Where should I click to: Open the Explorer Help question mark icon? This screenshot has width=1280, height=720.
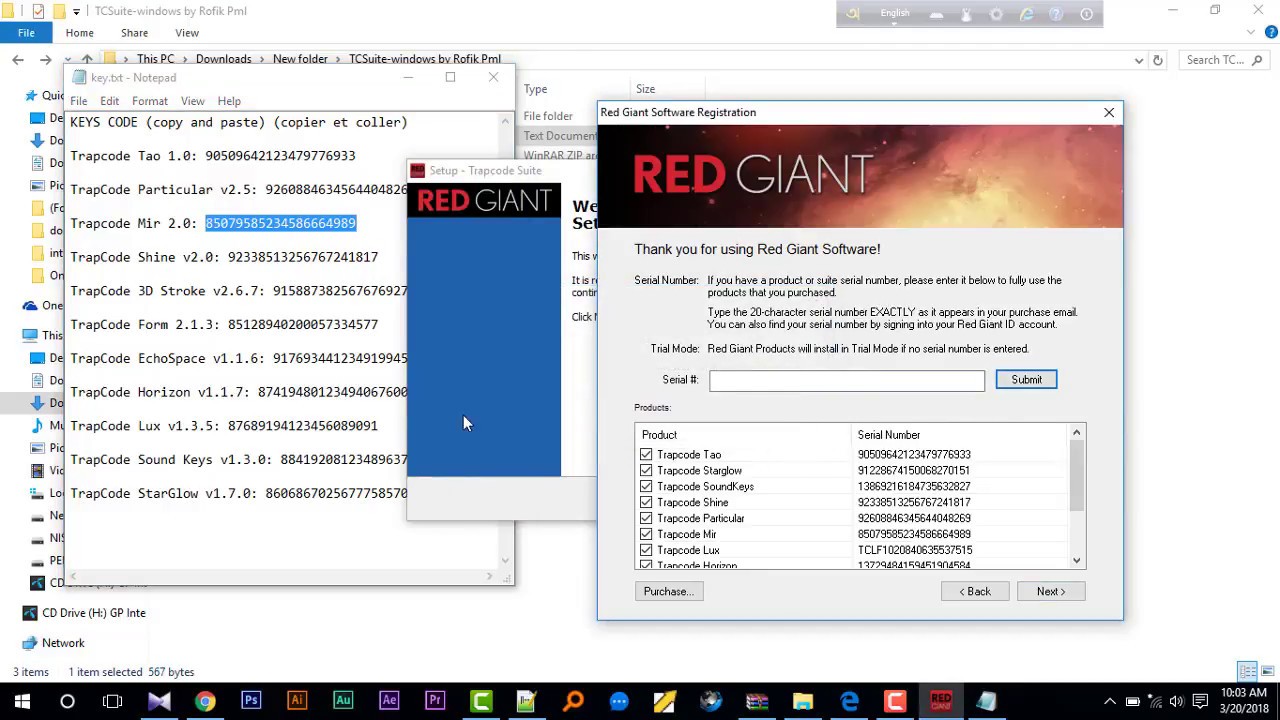1271,33
